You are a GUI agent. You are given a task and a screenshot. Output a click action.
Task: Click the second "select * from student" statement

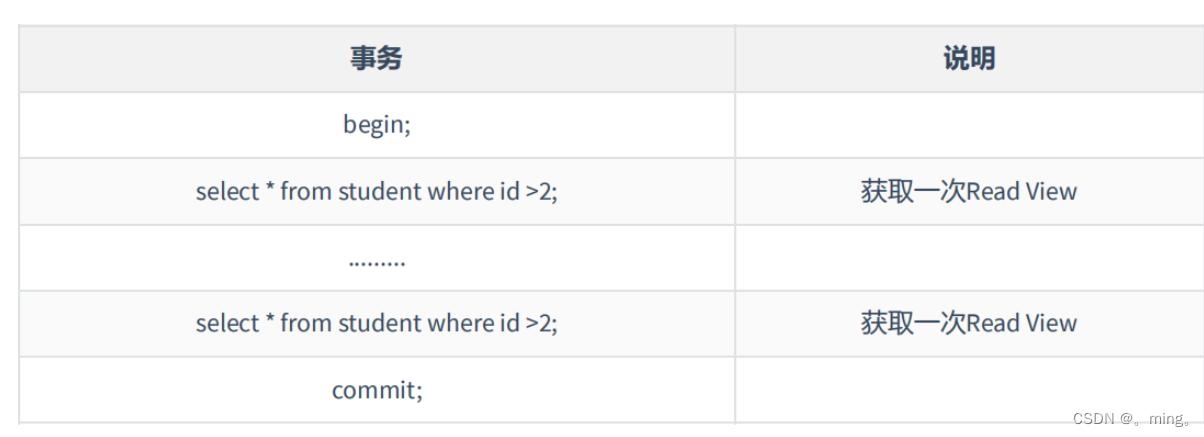click(x=376, y=323)
